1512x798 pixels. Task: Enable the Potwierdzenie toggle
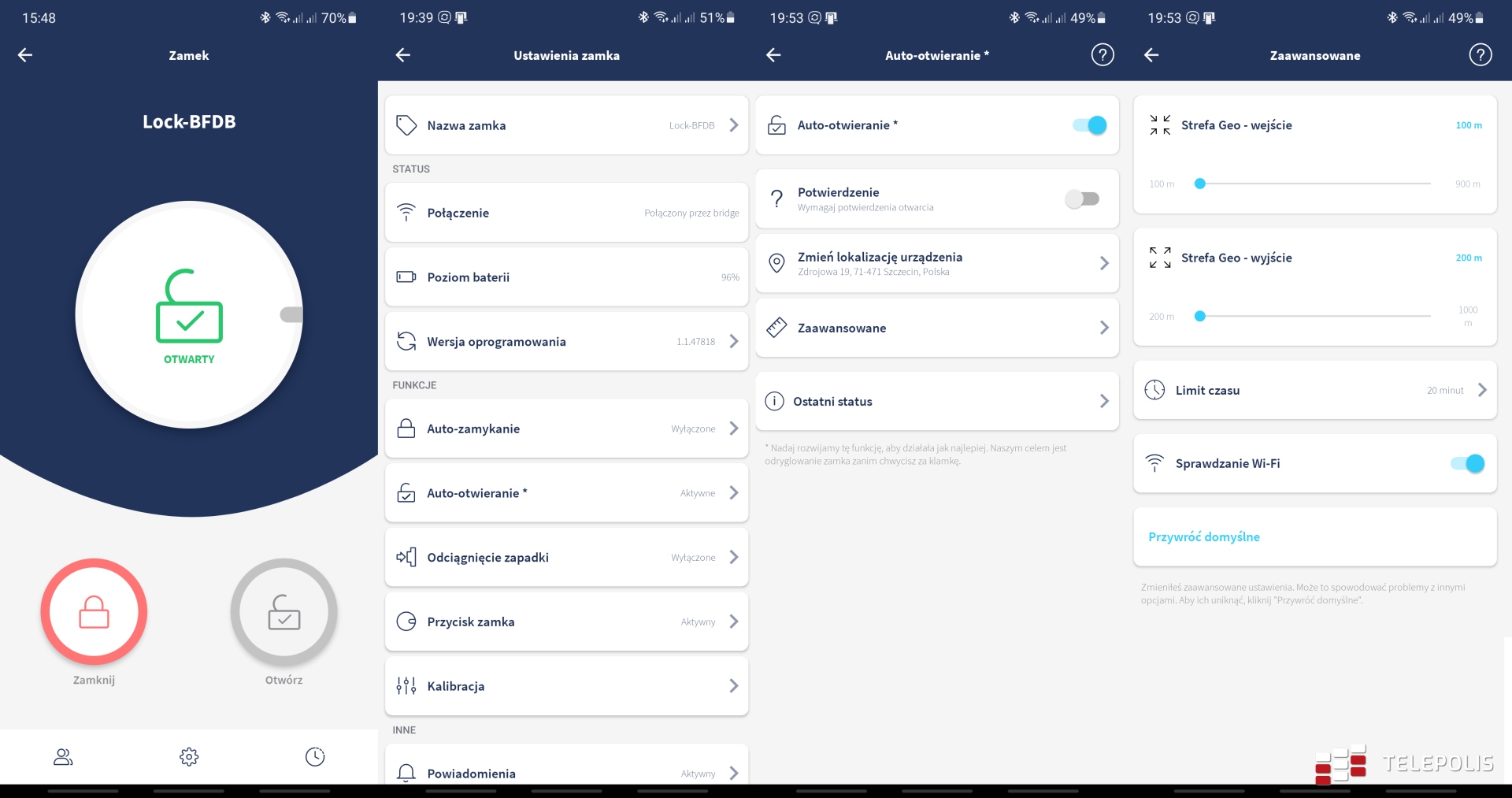click(x=1082, y=199)
